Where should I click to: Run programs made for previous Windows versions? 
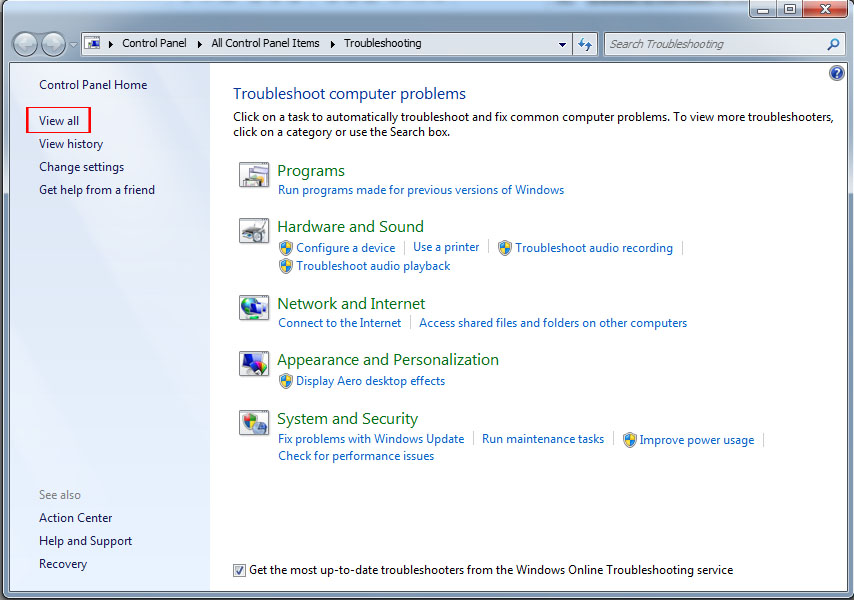[x=421, y=190]
